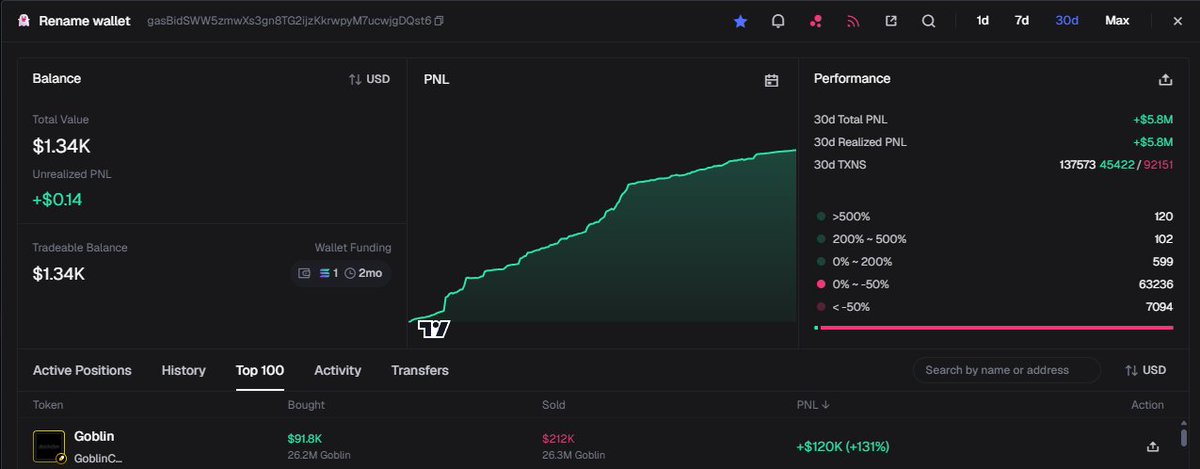Select the 1d time range
The image size is (1200, 469).
click(x=983, y=21)
